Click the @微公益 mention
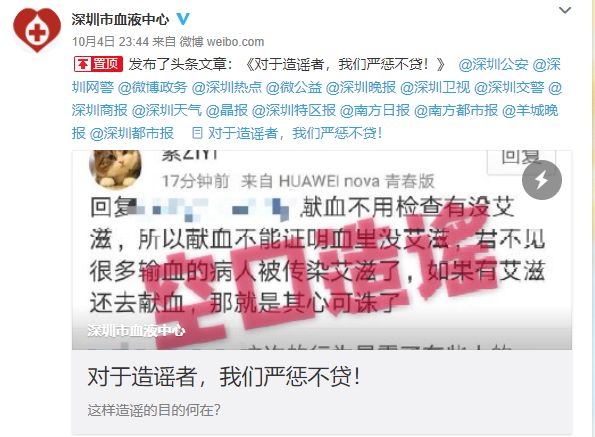 (294, 88)
